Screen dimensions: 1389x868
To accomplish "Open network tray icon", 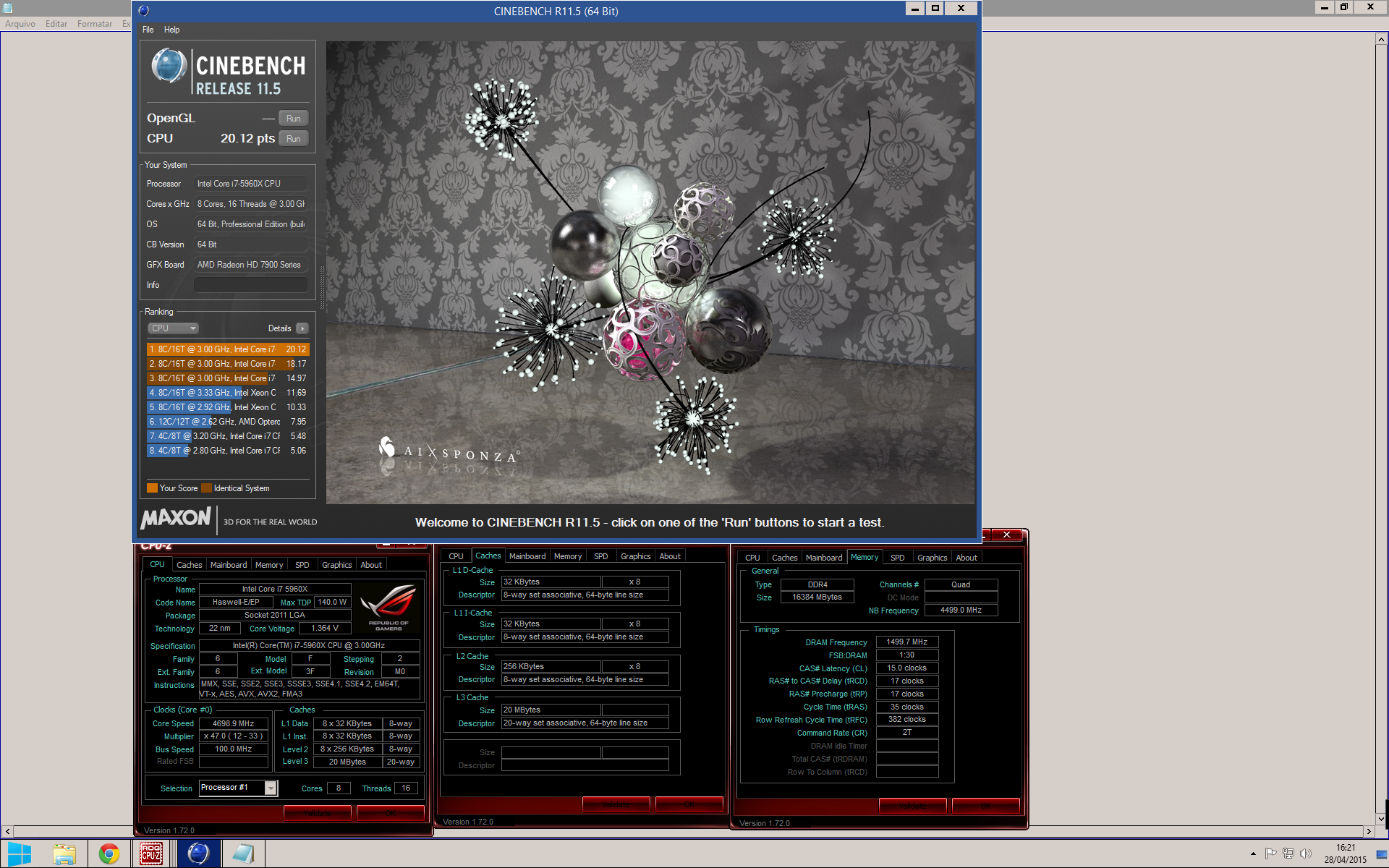I will [x=1288, y=854].
